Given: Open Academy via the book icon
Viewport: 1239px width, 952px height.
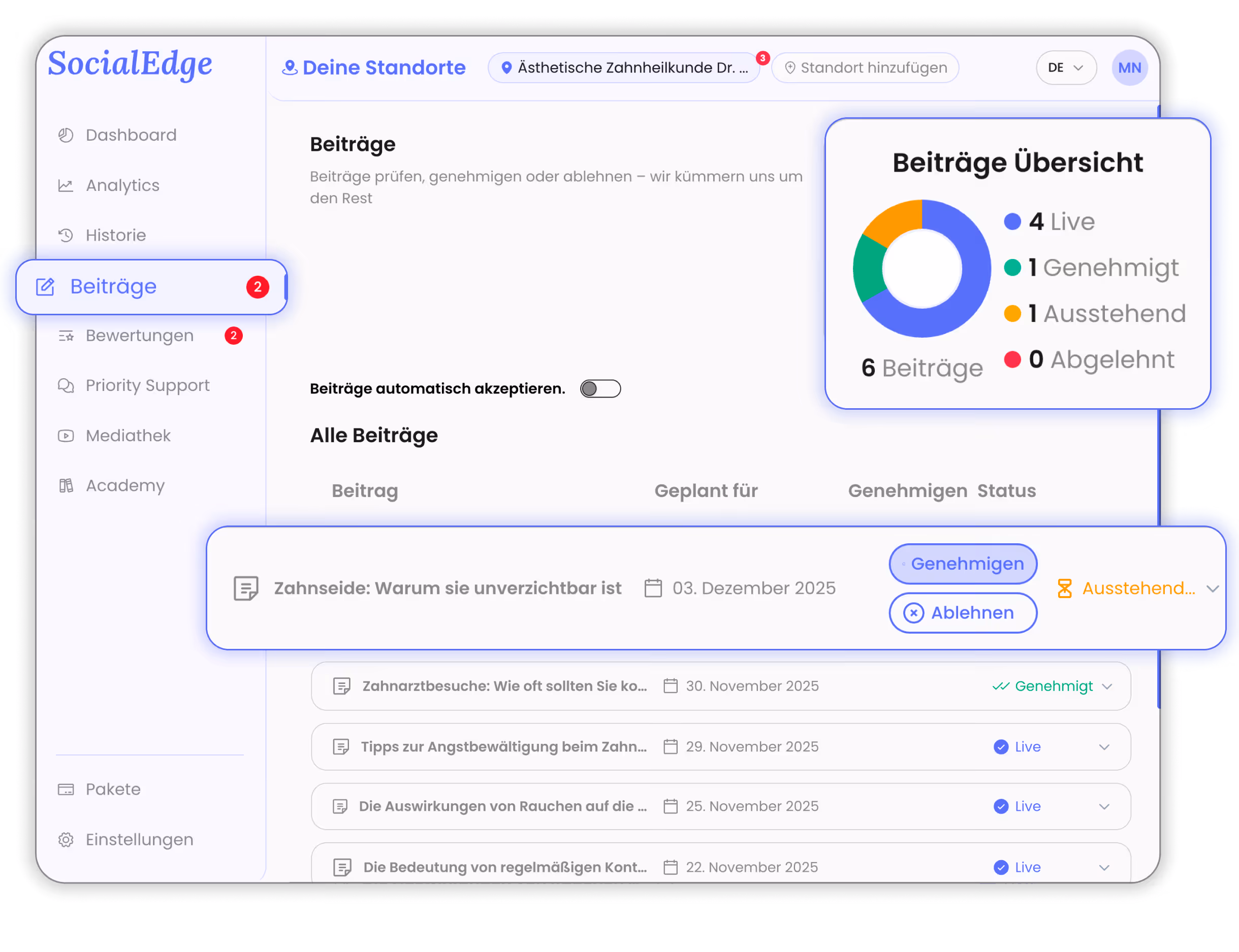Looking at the screenshot, I should point(65,485).
